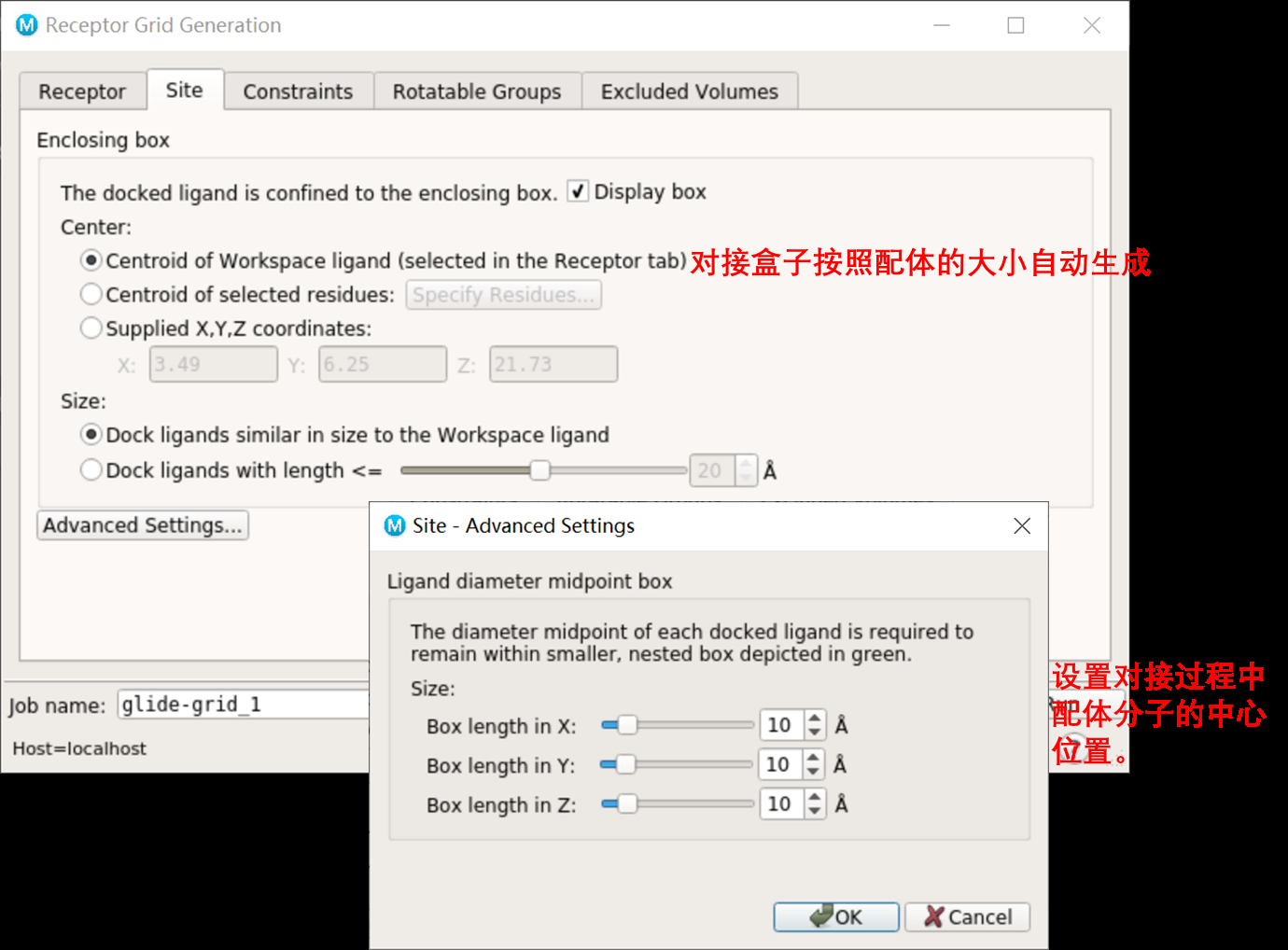Click Box length in X value field
1288x950 pixels.
782,725
